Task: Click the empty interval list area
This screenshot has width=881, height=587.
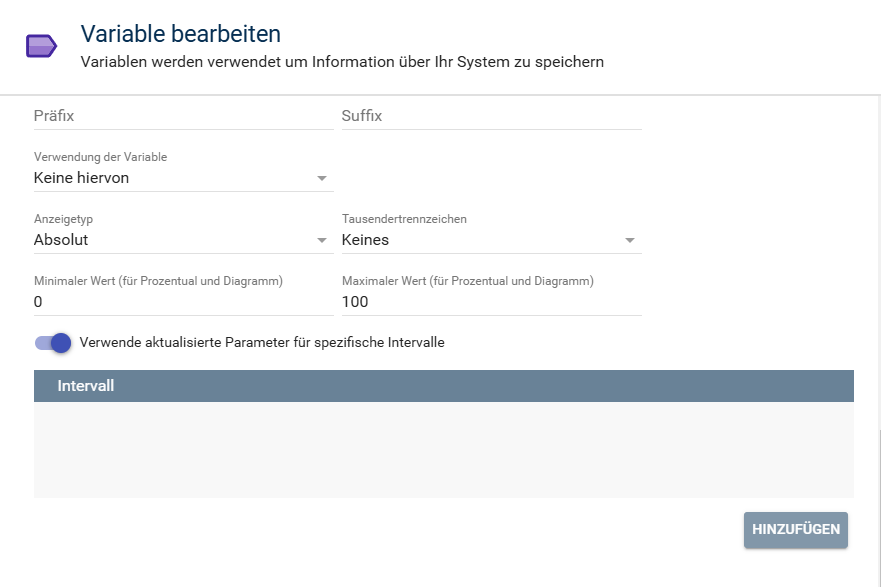Action: tap(443, 450)
